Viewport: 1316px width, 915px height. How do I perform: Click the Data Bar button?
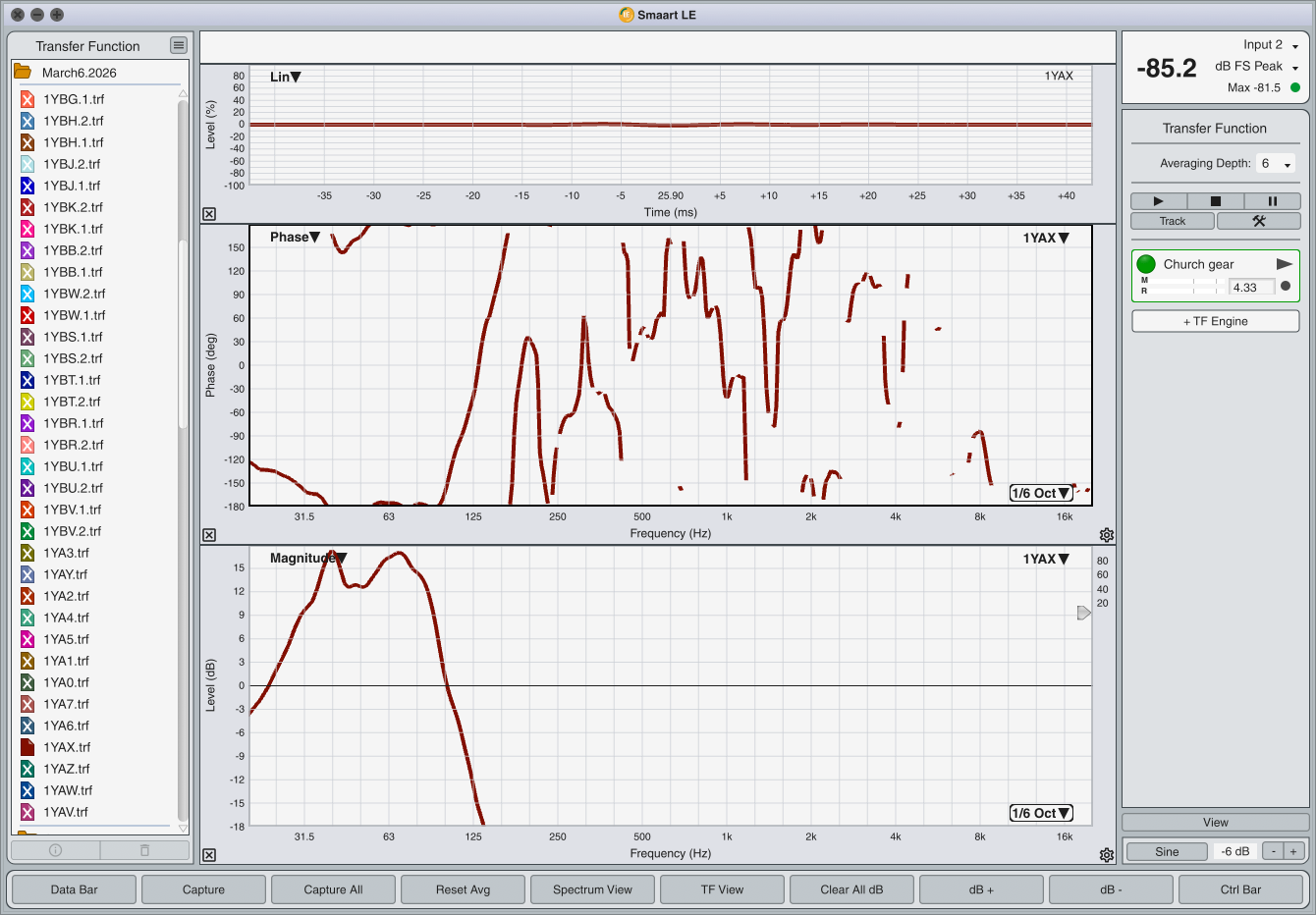[75, 889]
